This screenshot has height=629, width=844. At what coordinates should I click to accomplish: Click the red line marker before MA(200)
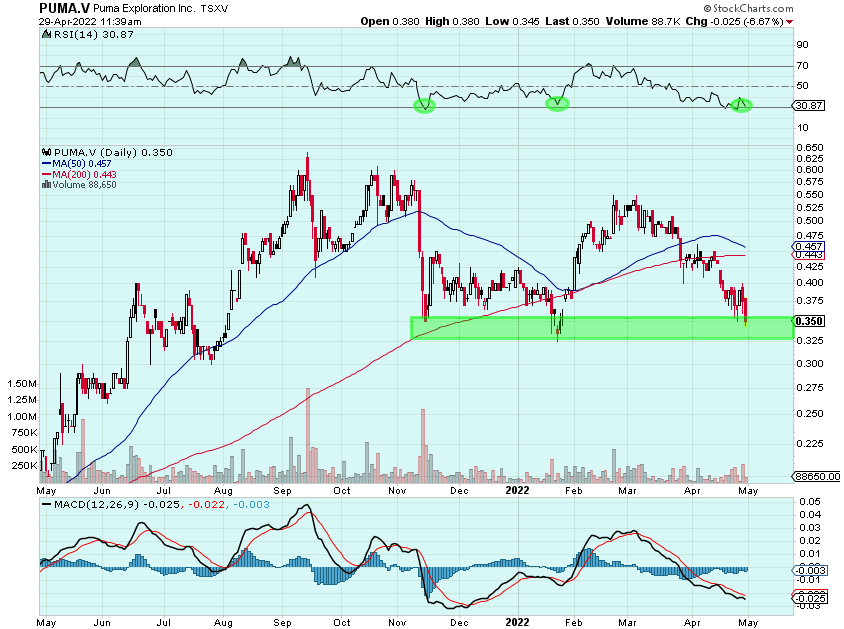(x=46, y=174)
